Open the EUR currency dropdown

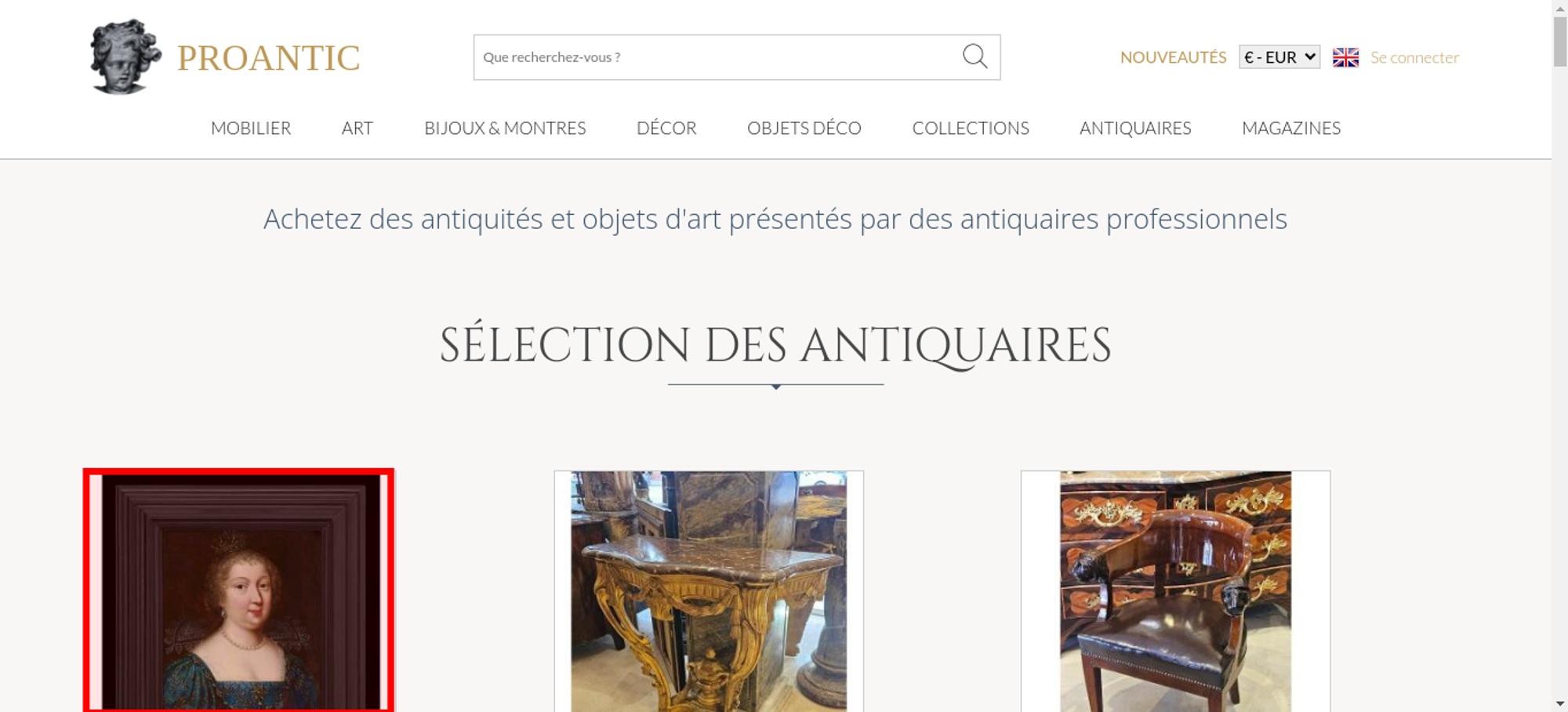pyautogui.click(x=1279, y=57)
